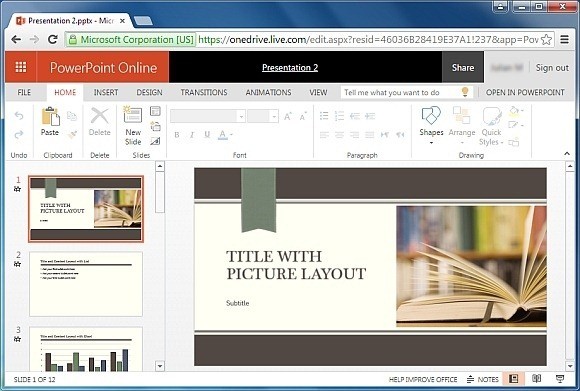Switch to the VIEW tab

pos(318,92)
